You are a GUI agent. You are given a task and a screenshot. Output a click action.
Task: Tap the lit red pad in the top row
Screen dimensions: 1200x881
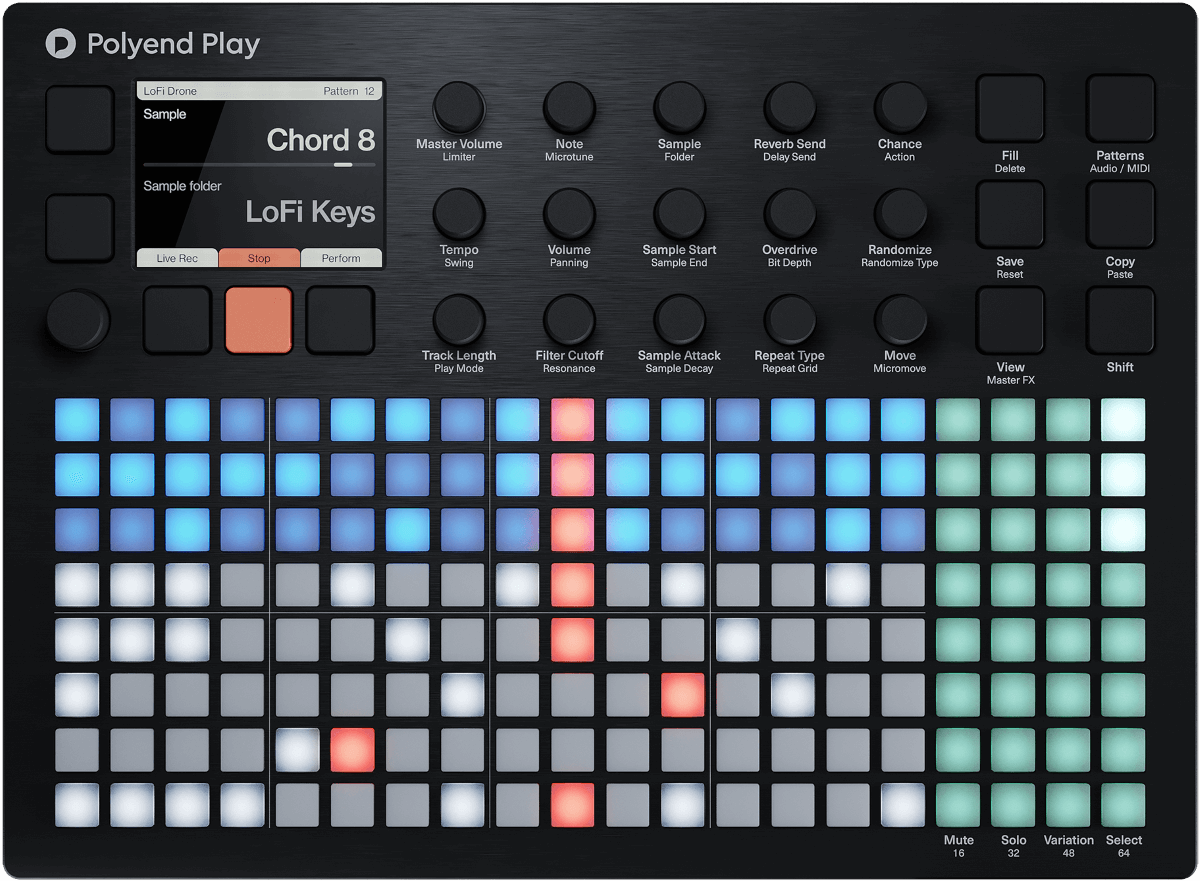pyautogui.click(x=572, y=419)
